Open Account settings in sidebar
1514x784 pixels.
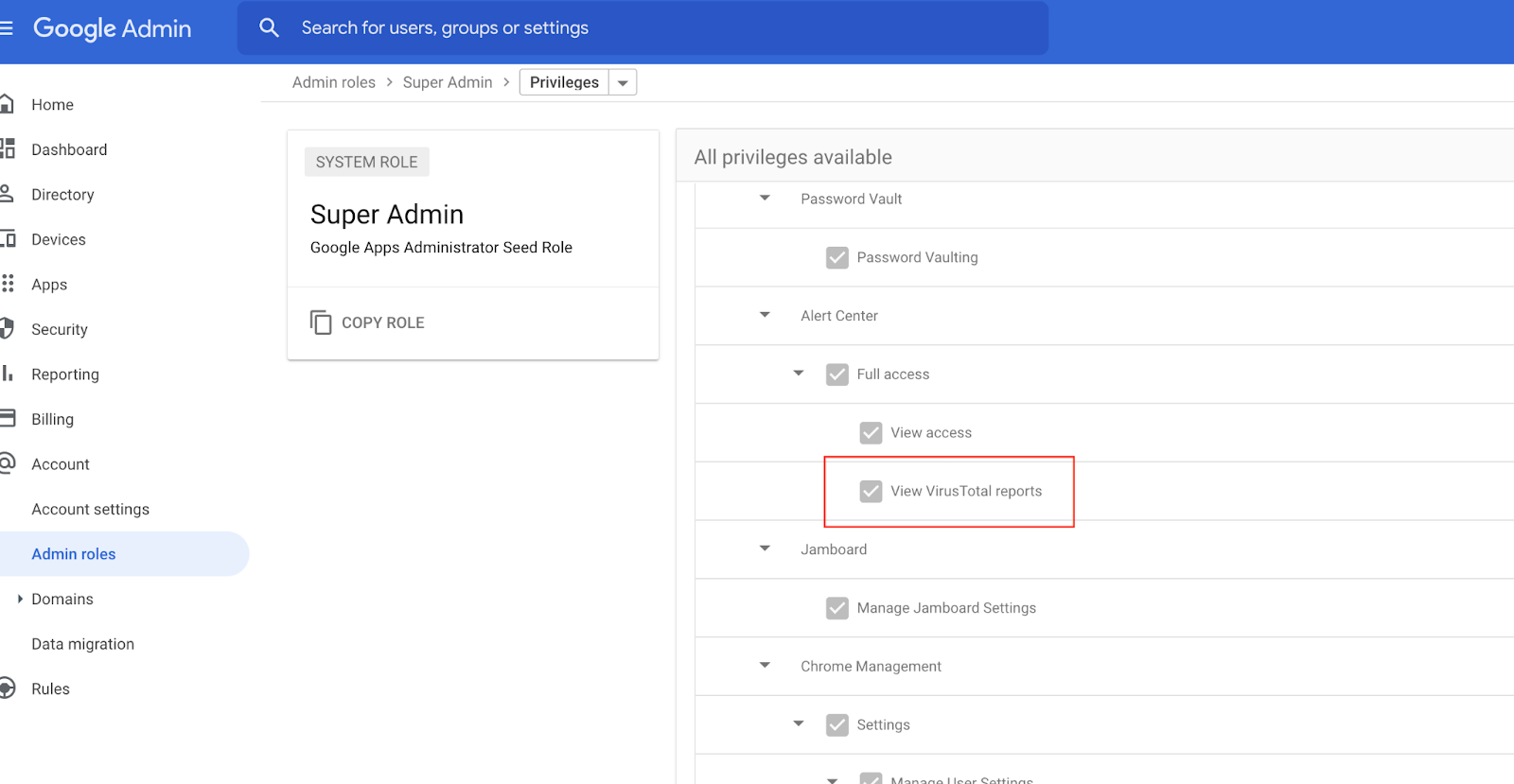pyautogui.click(x=90, y=509)
